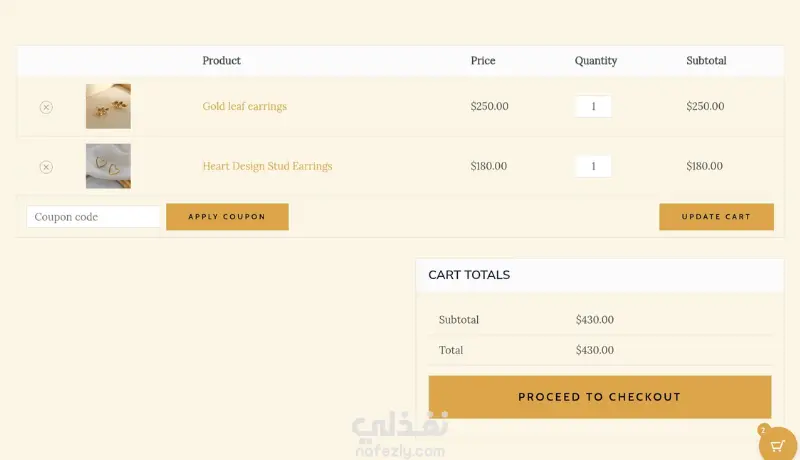Image resolution: width=800 pixels, height=460 pixels.
Task: Remove Gold leaf earrings from cart
Action: (x=46, y=107)
